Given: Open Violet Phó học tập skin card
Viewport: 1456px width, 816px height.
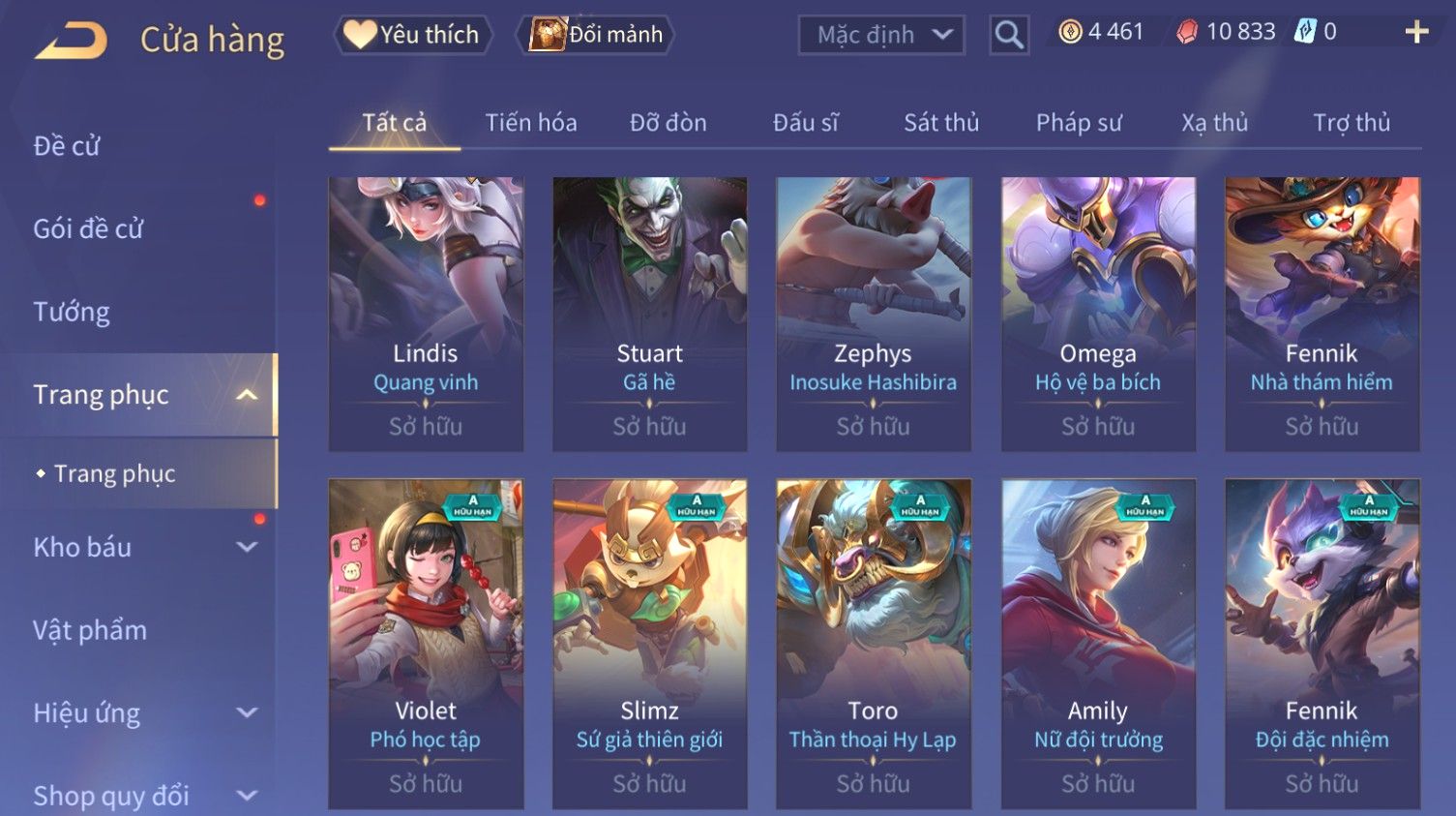Looking at the screenshot, I should click(x=426, y=644).
